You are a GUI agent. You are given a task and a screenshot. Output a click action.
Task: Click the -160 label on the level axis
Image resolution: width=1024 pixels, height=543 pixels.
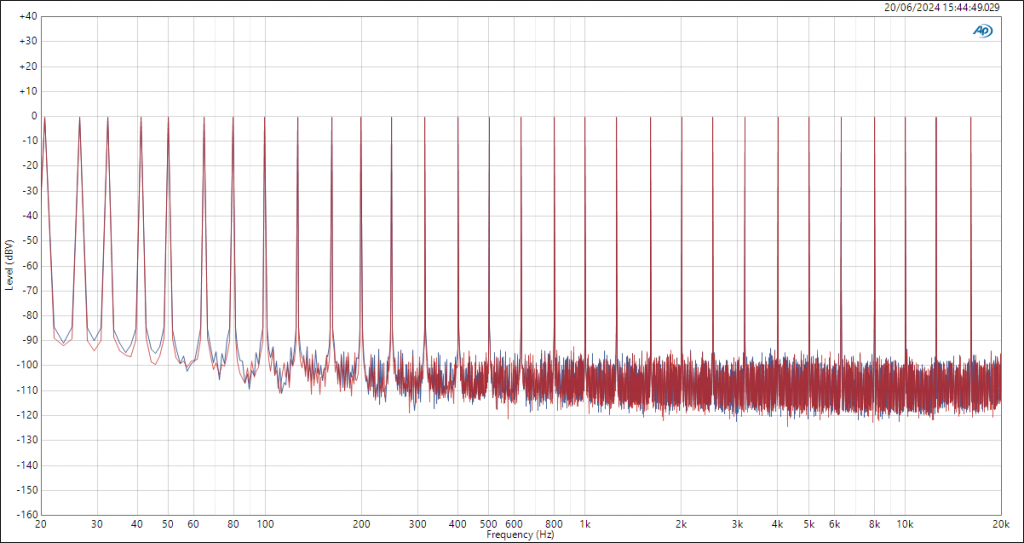pyautogui.click(x=26, y=515)
